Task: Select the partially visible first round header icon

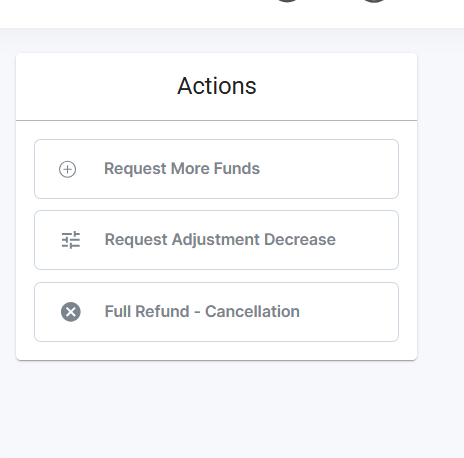Action: coord(287,1)
